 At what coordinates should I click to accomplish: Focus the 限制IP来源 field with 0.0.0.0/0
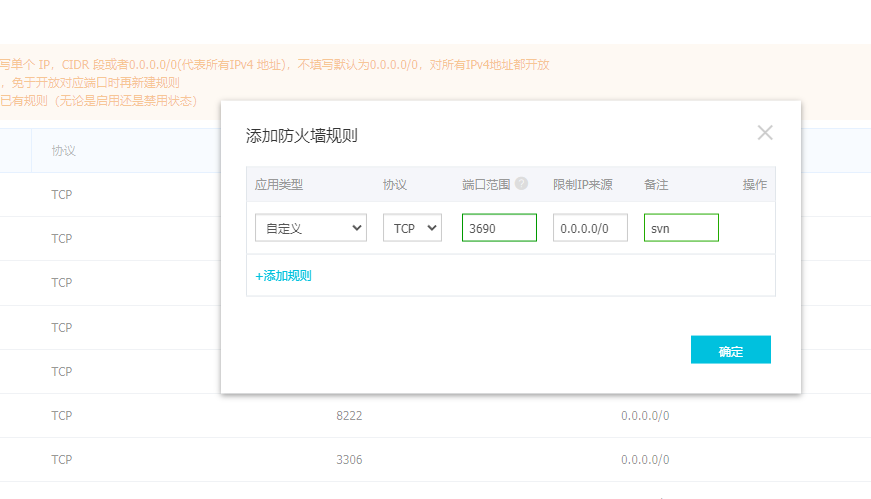[x=590, y=228]
